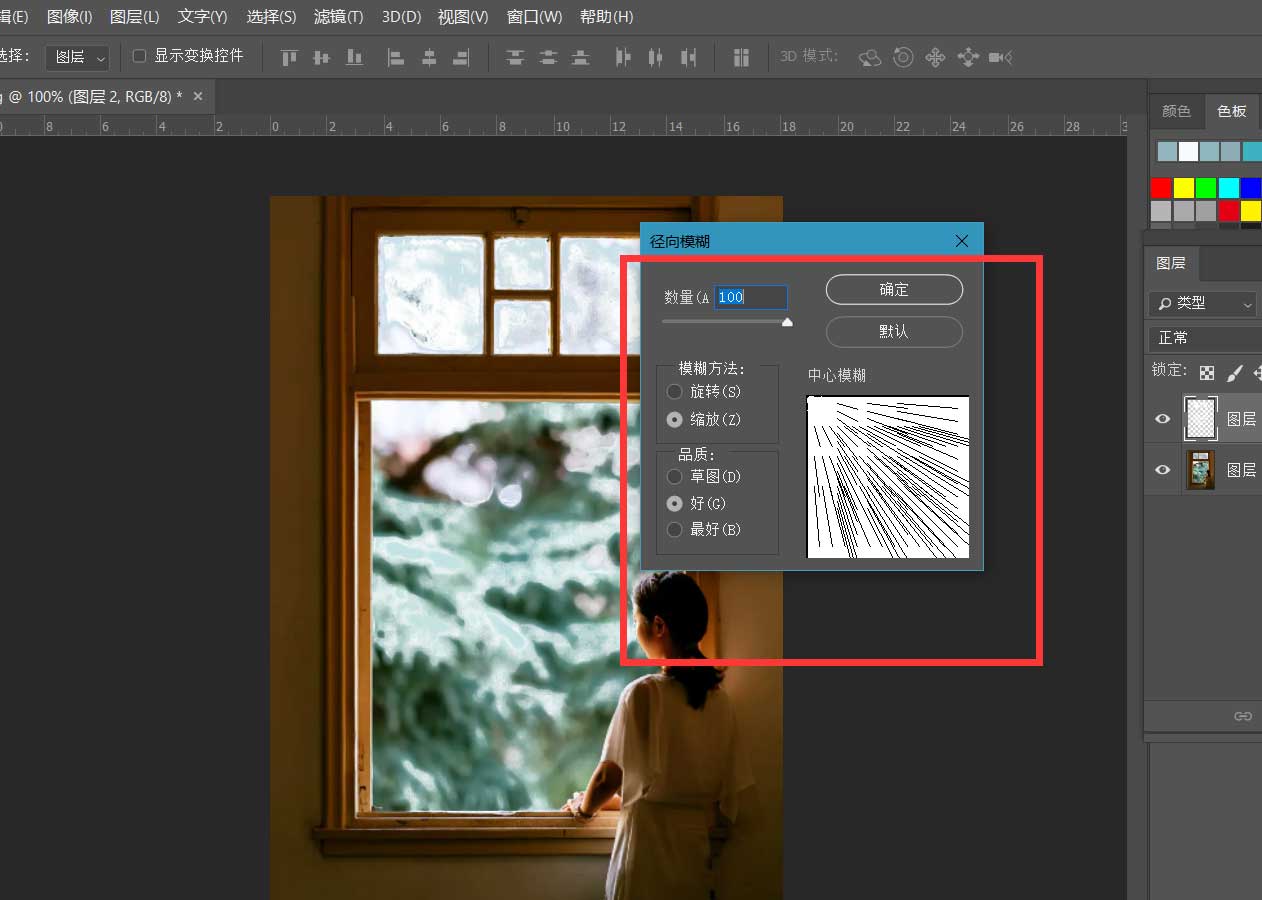
Task: Click the 中心模糊 blur center preview
Action: [x=888, y=477]
